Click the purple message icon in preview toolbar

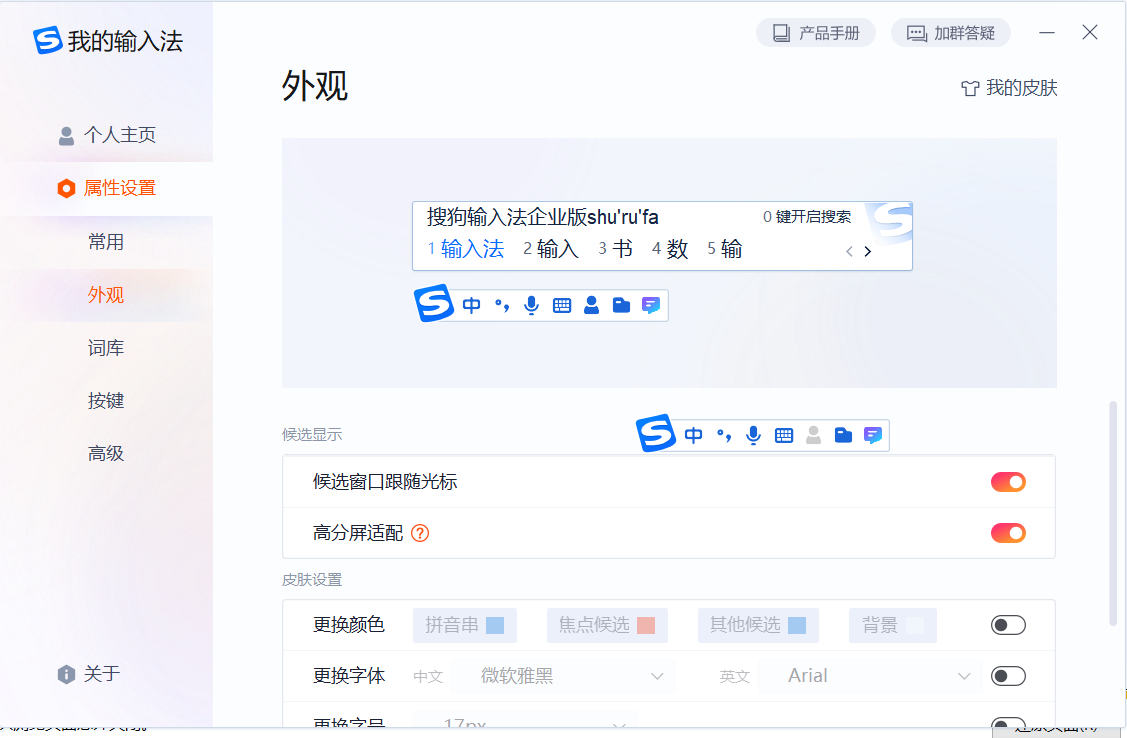pos(651,305)
